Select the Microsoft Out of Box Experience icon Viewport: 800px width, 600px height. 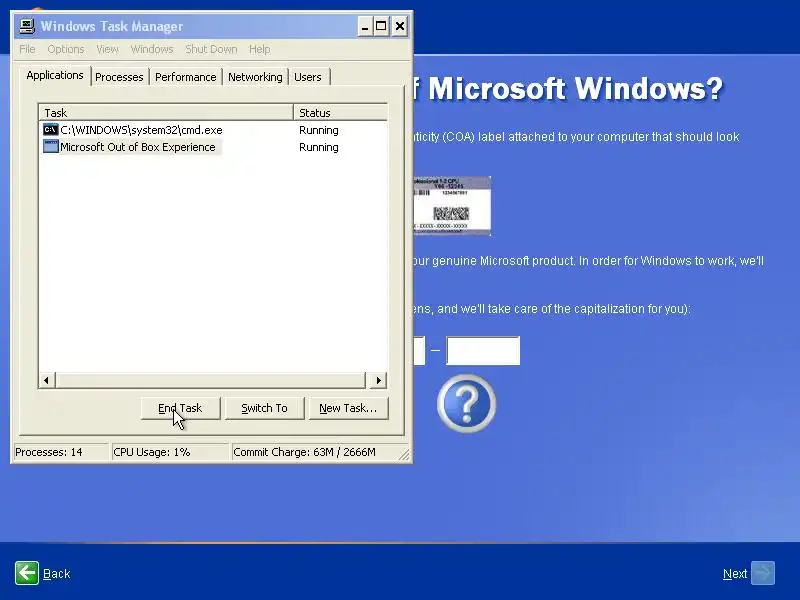click(51, 146)
